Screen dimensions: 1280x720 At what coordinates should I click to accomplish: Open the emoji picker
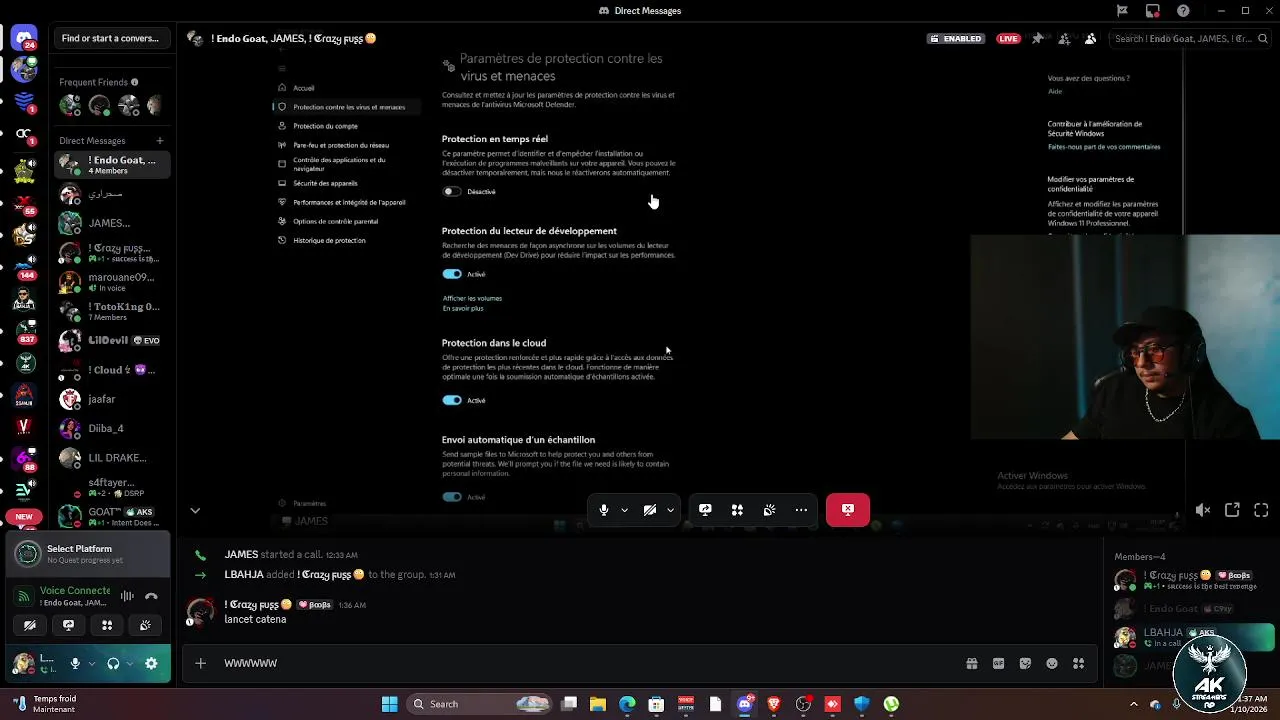tap(1052, 663)
